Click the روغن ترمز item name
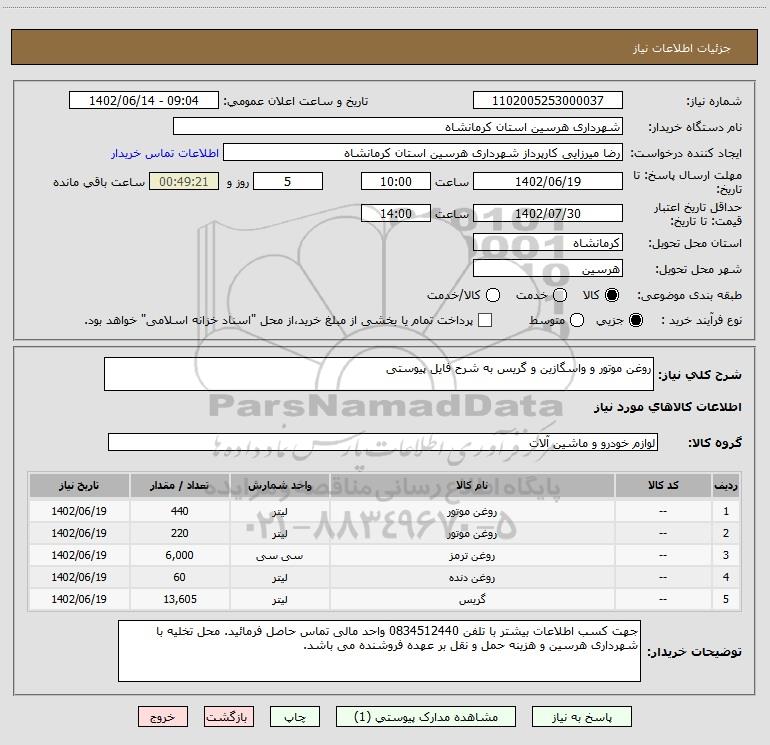Viewport: 770px width, 745px height. point(472,555)
